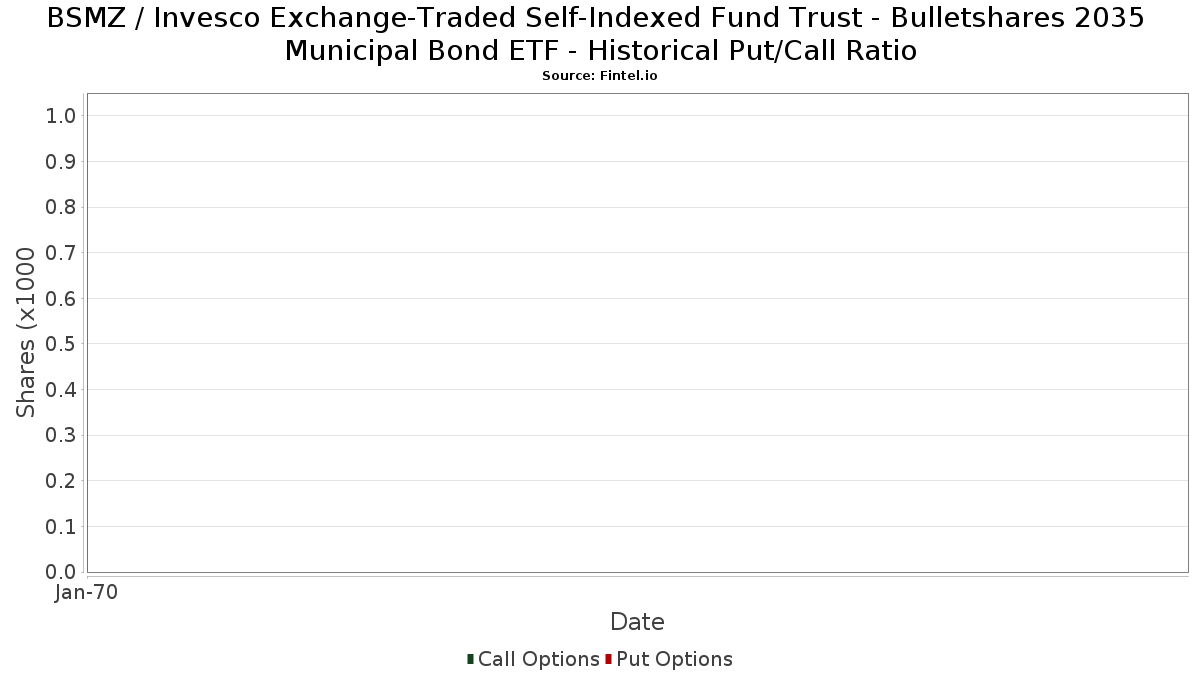Screen dimensions: 1200x675
Task: Select the 0.9 y-axis tick label
Action: [61, 162]
